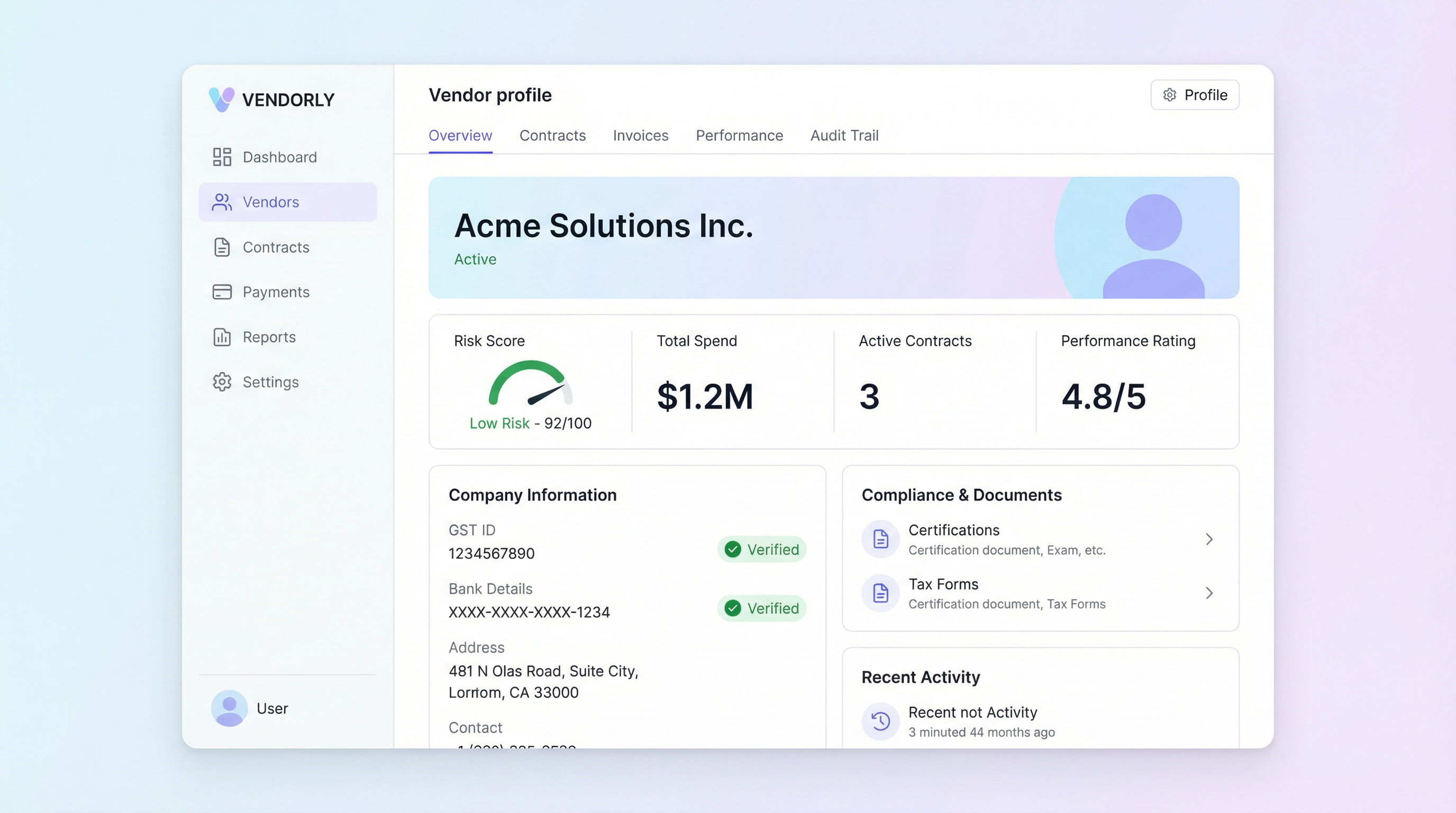Image resolution: width=1456 pixels, height=813 pixels.
Task: Click the Recent Activity history clock icon
Action: (x=880, y=721)
